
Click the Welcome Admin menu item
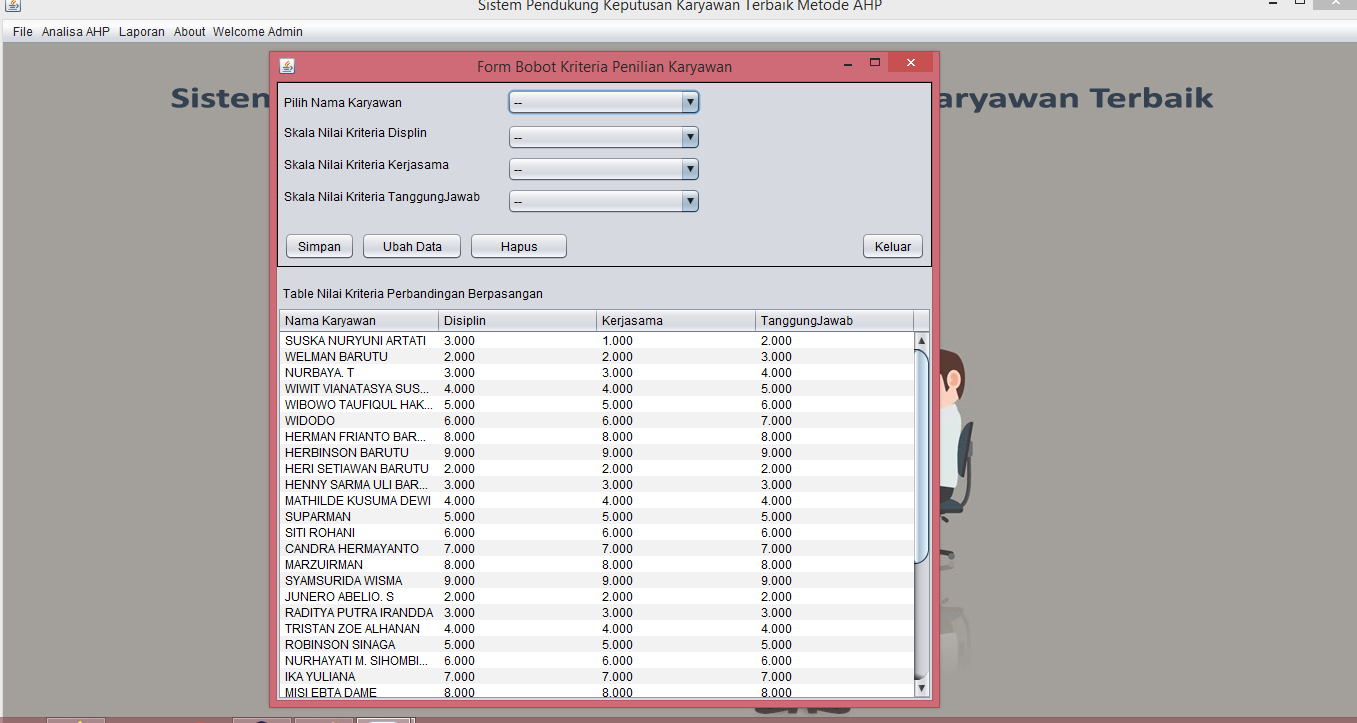(x=258, y=31)
